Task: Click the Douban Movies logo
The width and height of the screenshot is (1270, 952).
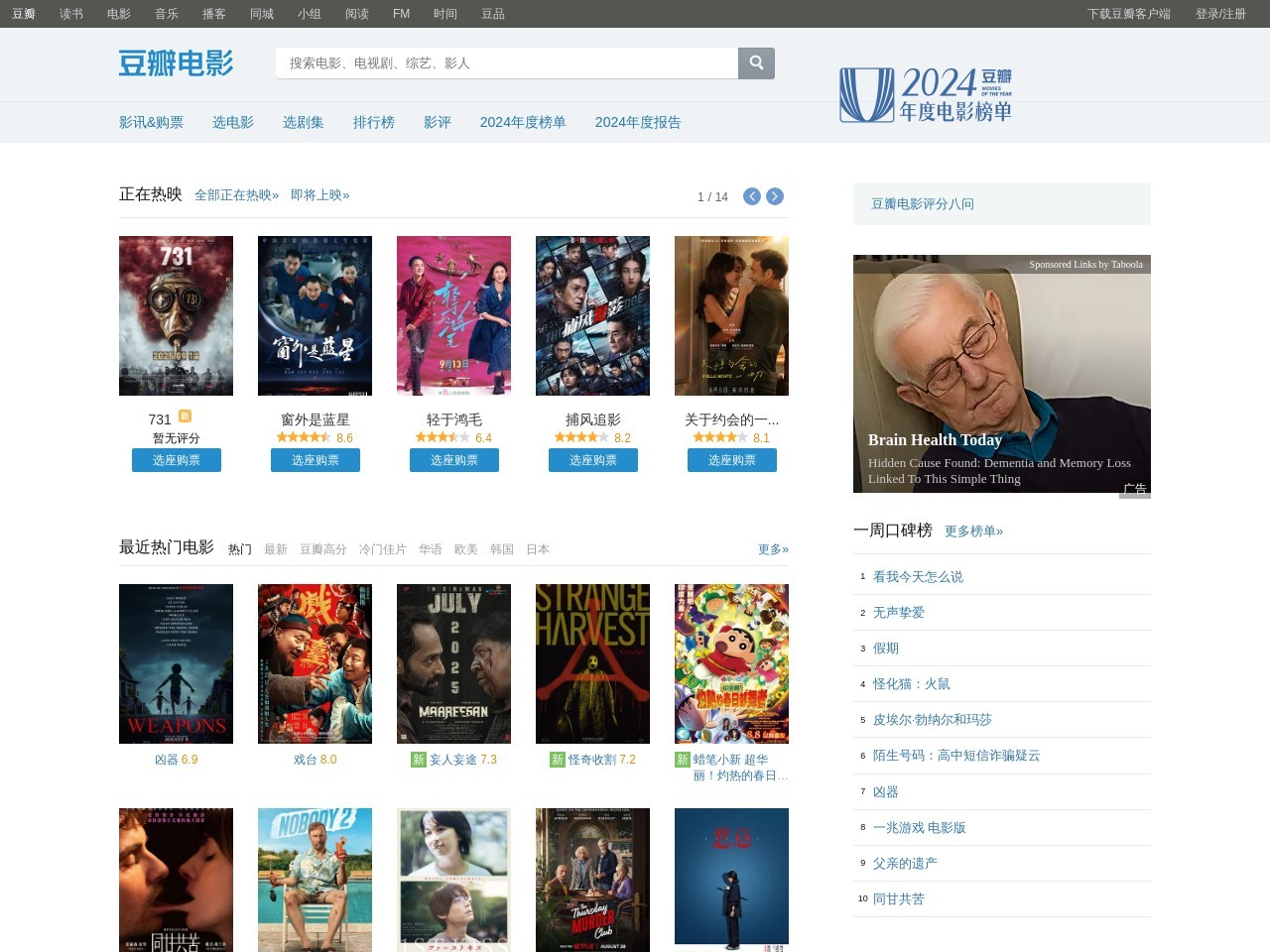Action: (176, 63)
